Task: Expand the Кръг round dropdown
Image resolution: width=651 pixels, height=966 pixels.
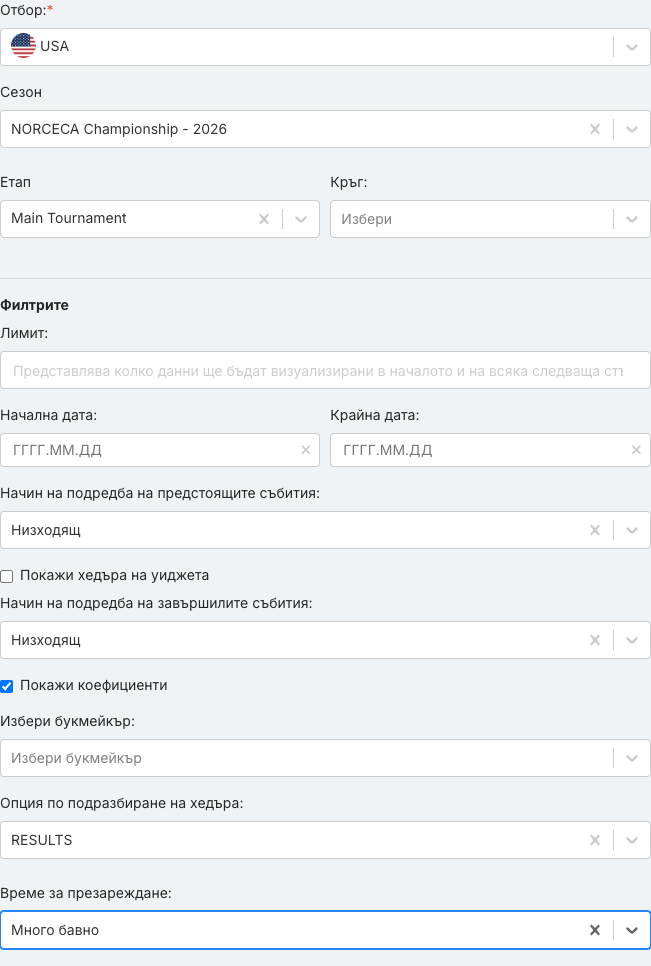Action: click(x=632, y=219)
